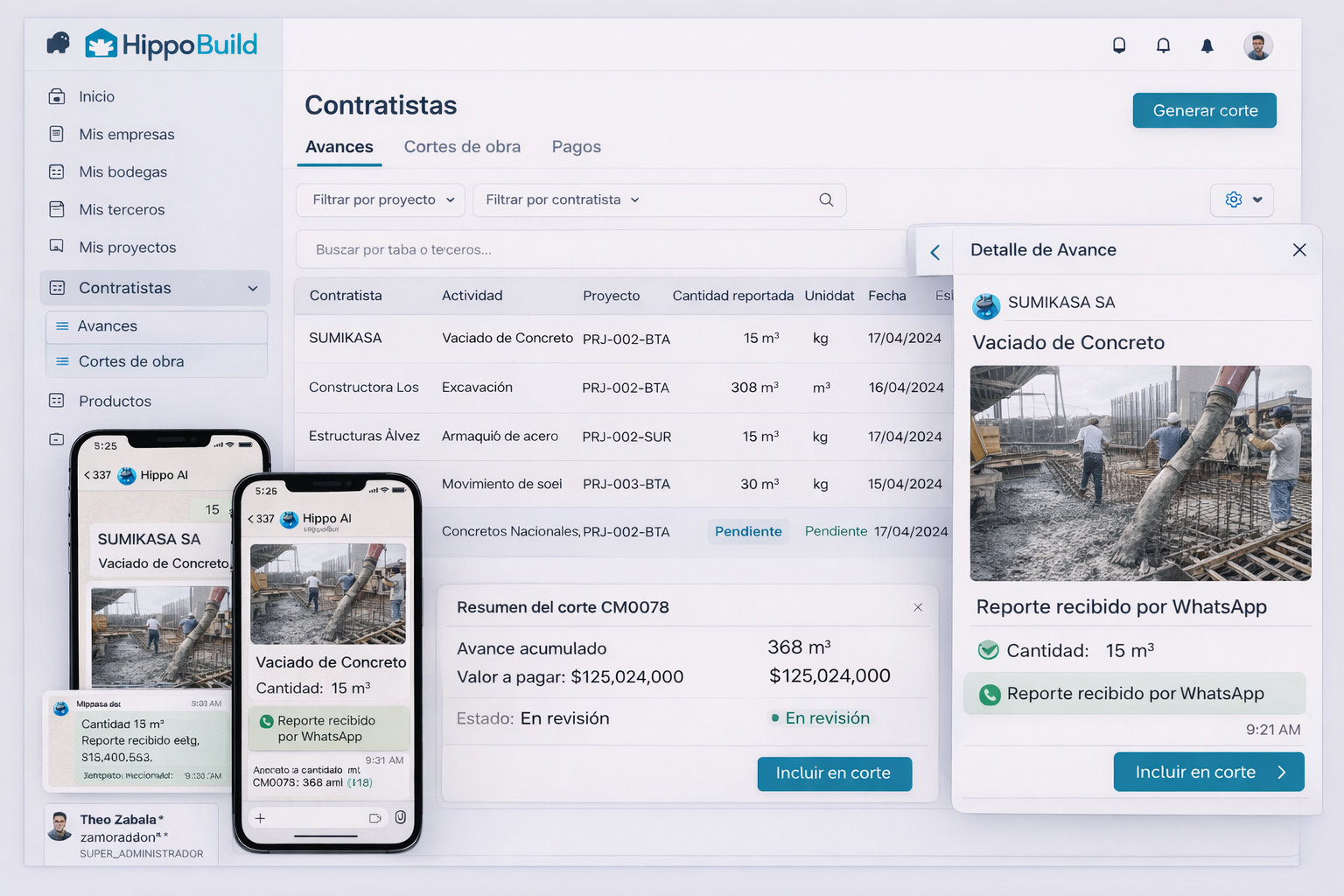
Task: Click the Generar corte button
Action: click(1204, 110)
